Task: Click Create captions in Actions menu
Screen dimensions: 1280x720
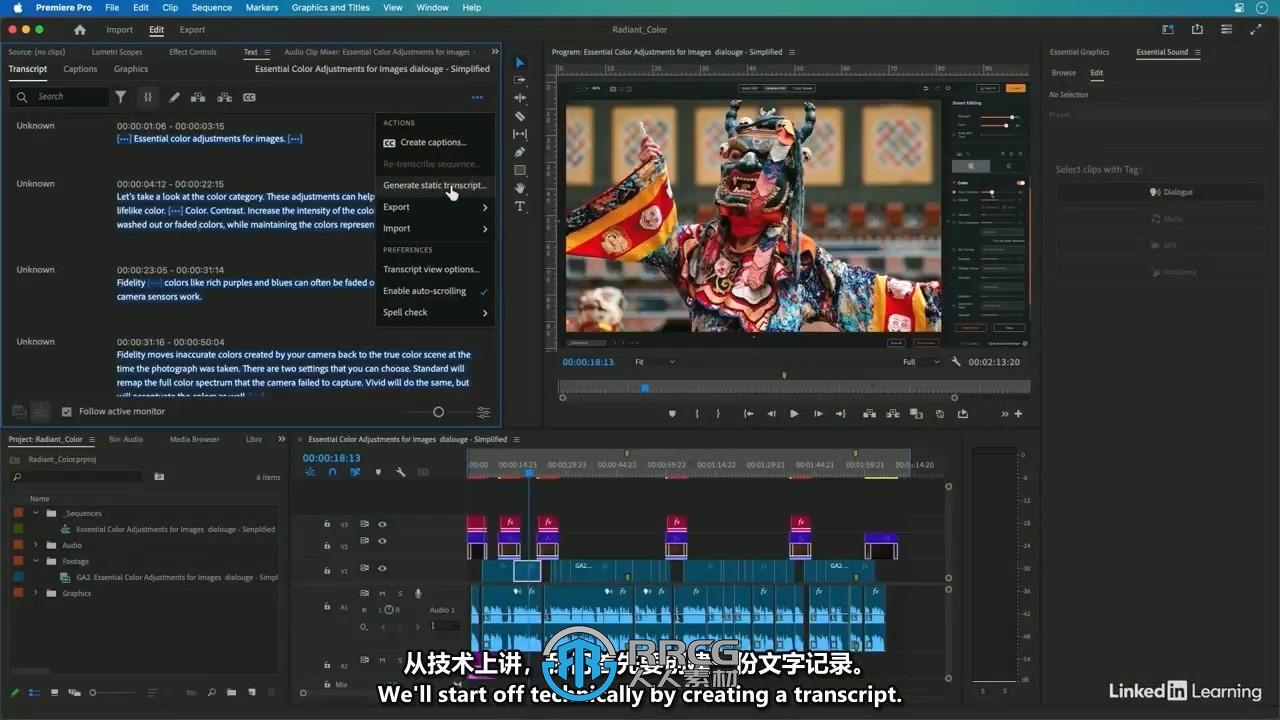Action: [435, 143]
